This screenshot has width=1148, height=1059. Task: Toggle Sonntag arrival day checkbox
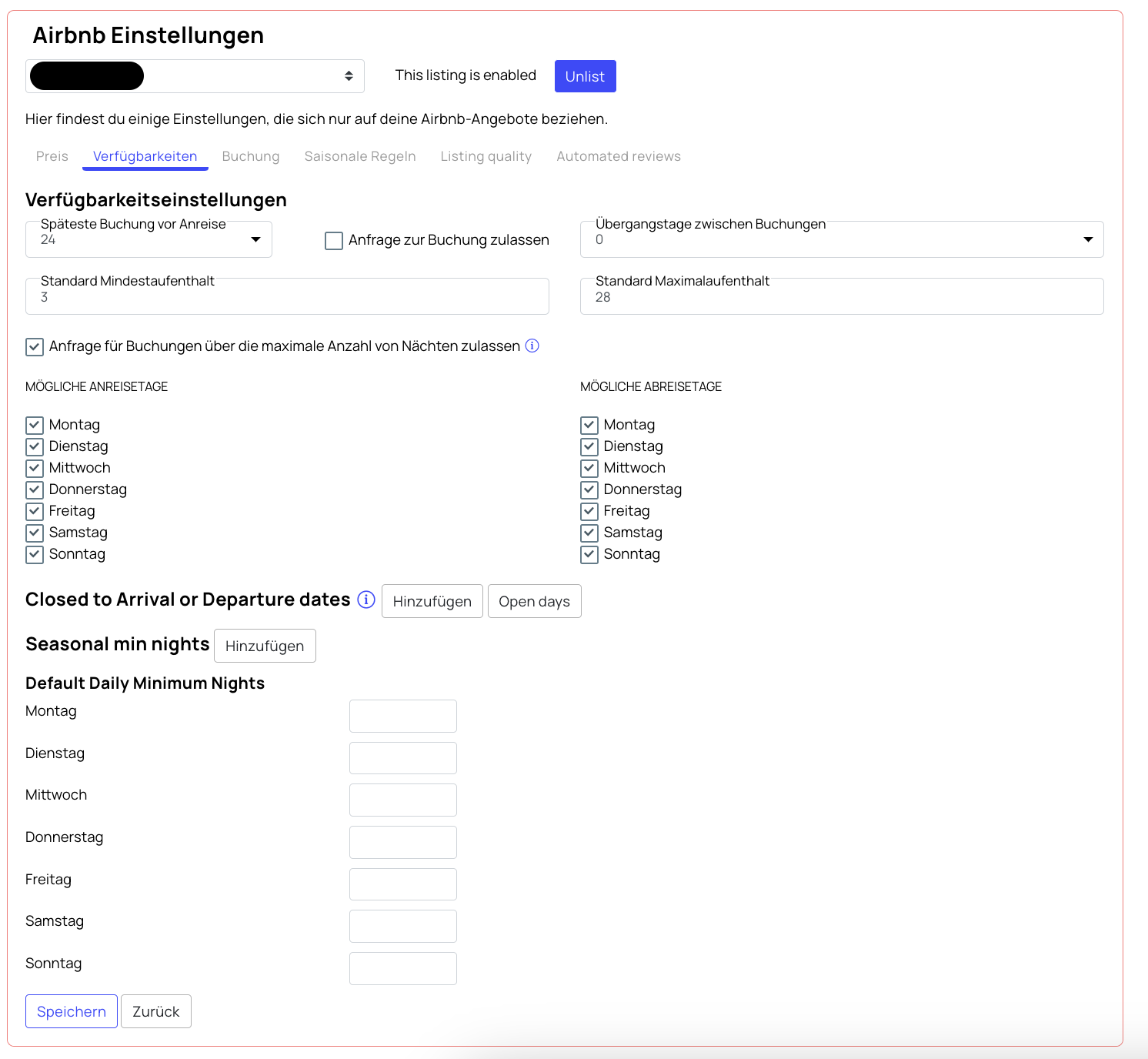click(x=35, y=554)
